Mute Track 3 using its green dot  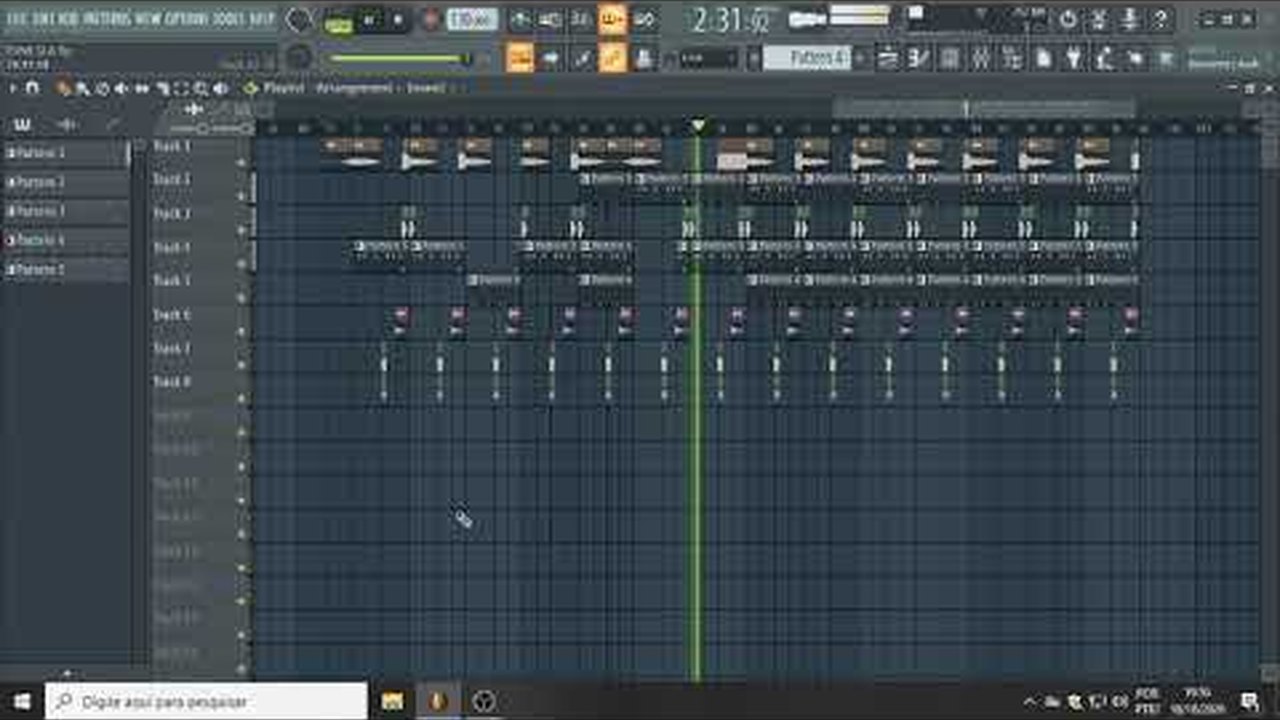pyautogui.click(x=241, y=230)
